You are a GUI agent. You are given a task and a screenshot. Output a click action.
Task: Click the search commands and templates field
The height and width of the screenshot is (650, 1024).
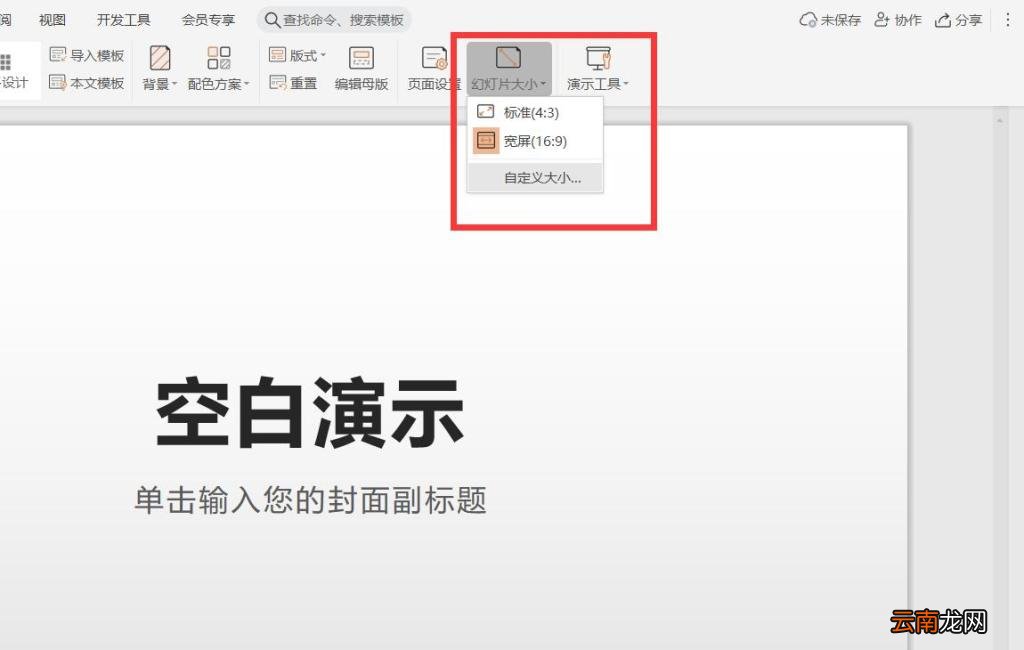334,20
